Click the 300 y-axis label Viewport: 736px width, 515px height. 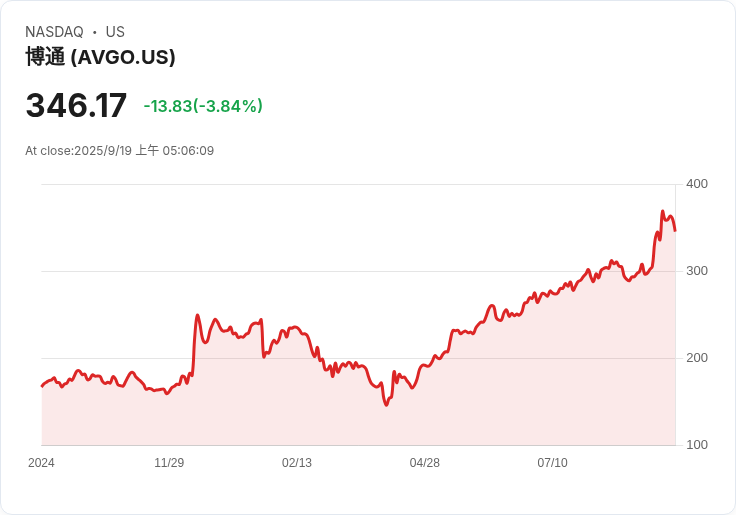pos(697,271)
